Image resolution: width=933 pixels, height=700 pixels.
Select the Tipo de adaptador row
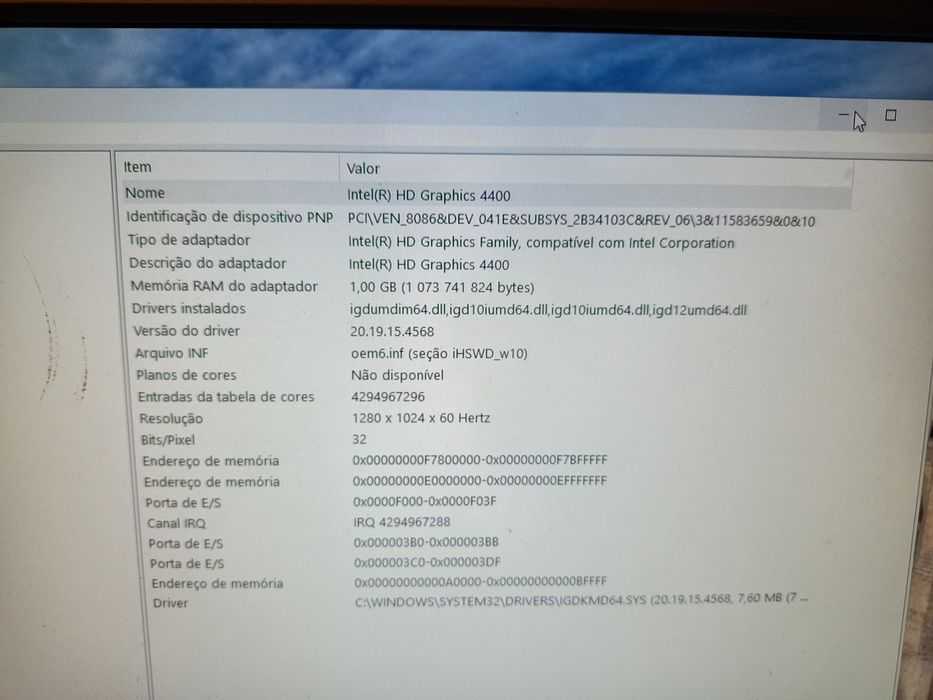(430, 241)
